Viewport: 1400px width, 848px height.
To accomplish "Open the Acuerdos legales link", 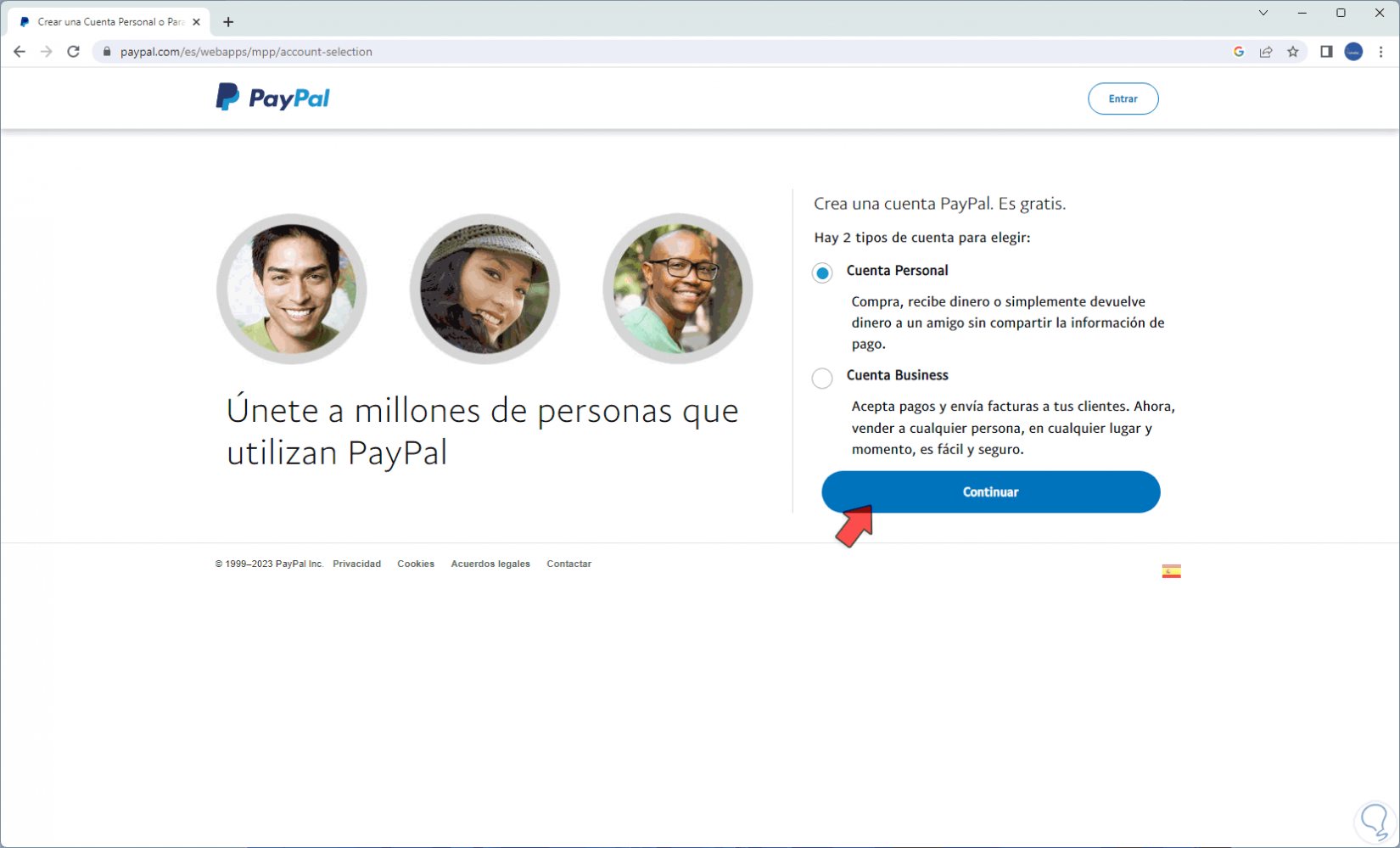I will 490,564.
